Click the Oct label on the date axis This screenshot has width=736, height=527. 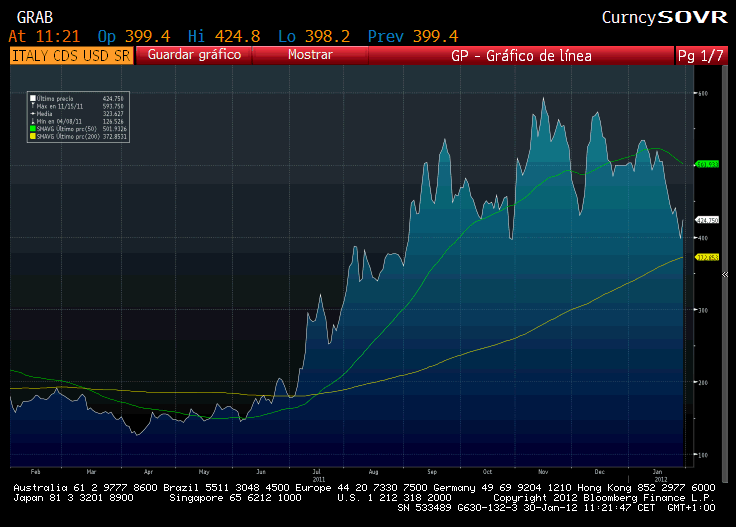tap(487, 472)
